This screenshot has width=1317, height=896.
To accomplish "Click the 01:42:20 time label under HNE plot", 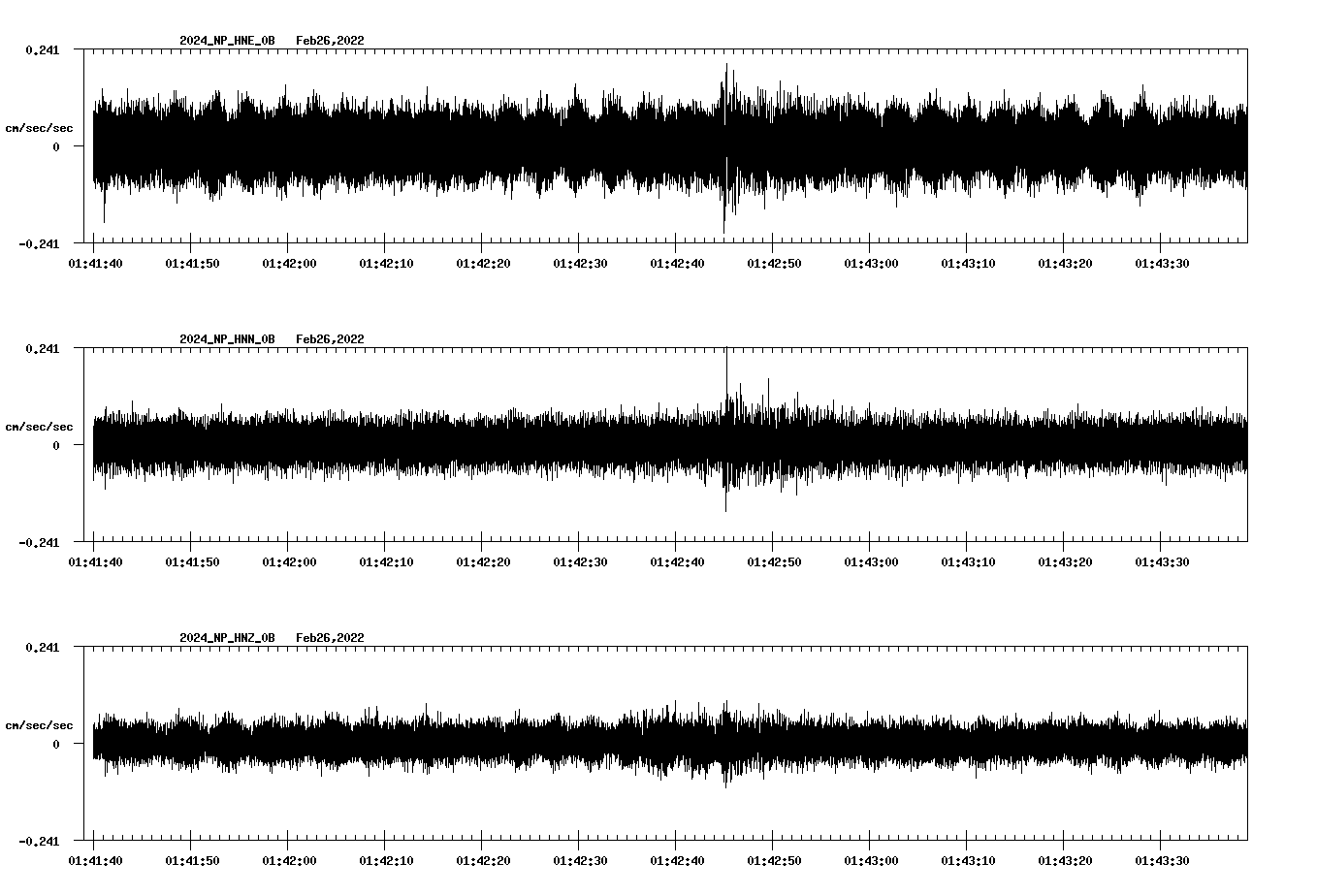I will [x=483, y=264].
